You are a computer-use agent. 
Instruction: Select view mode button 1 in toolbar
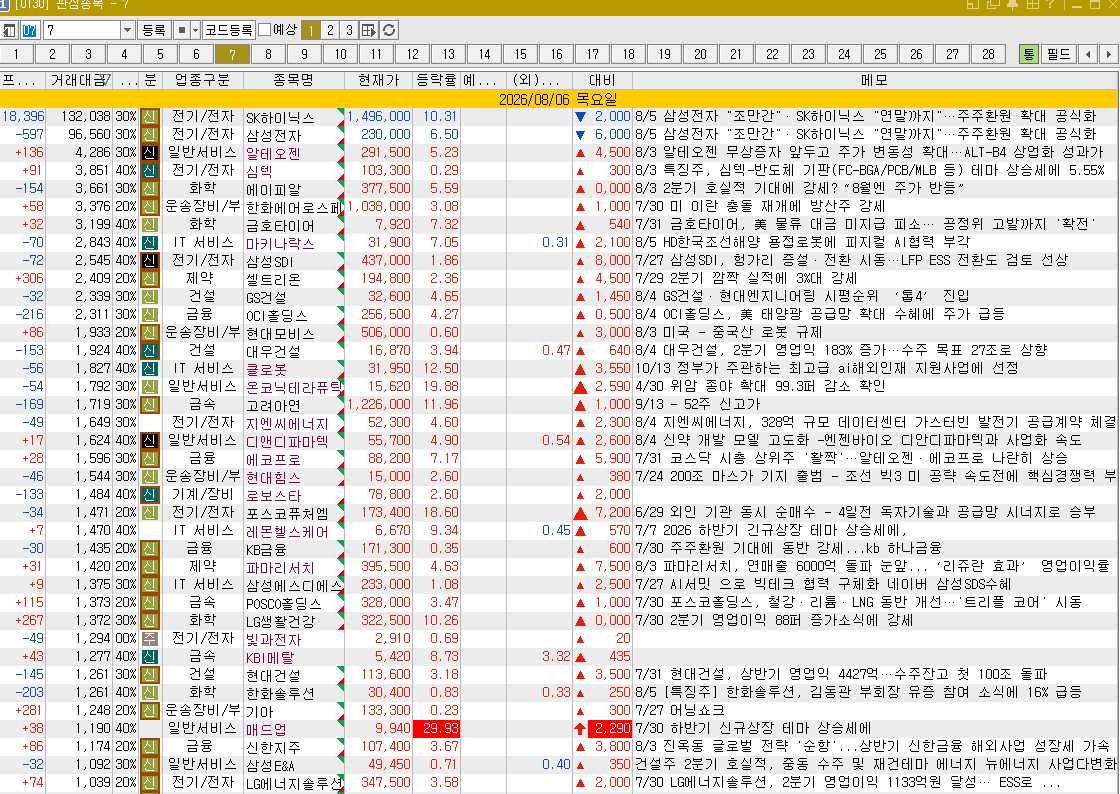[x=311, y=30]
